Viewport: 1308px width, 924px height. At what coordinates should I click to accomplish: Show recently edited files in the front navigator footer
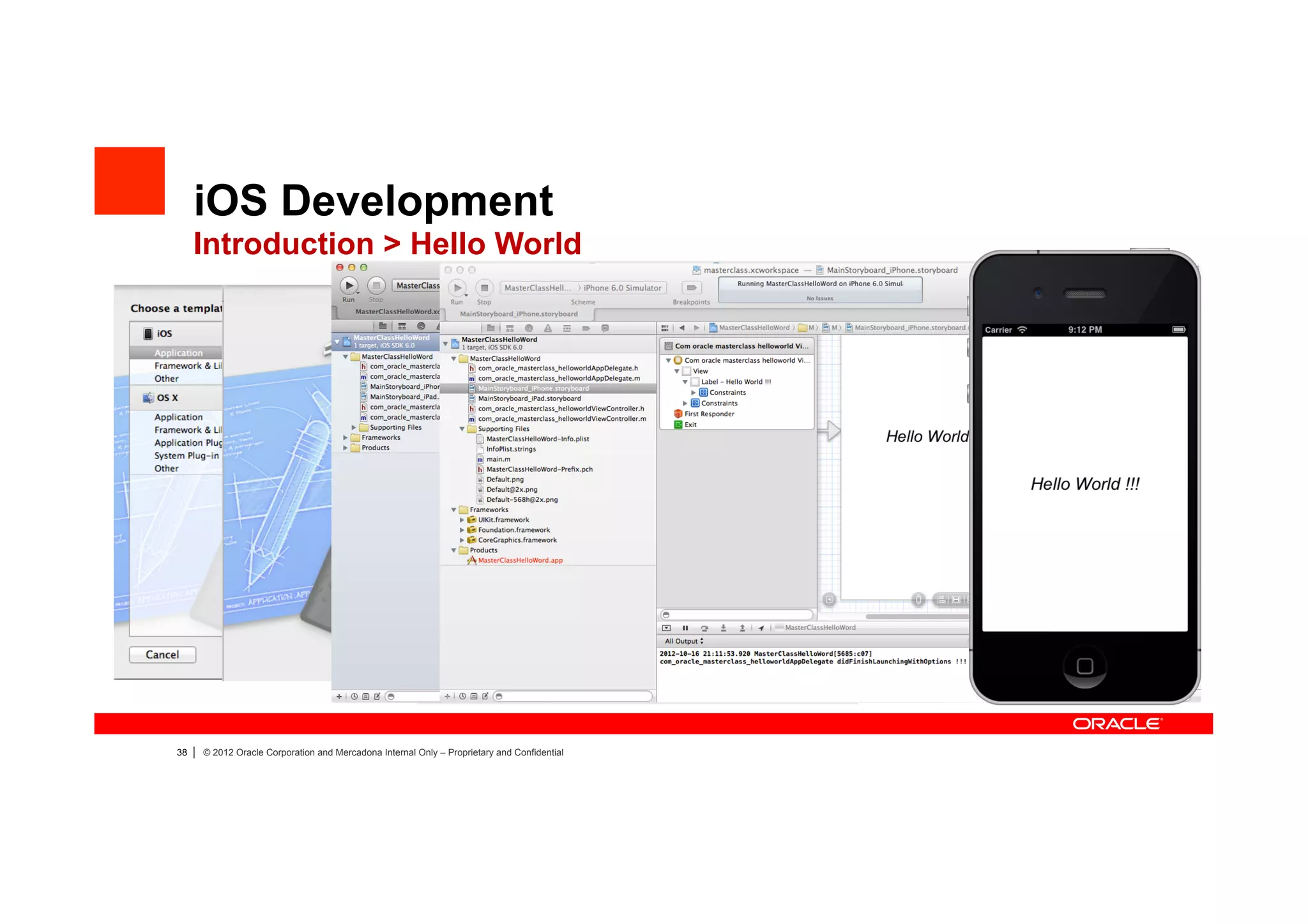click(462, 697)
